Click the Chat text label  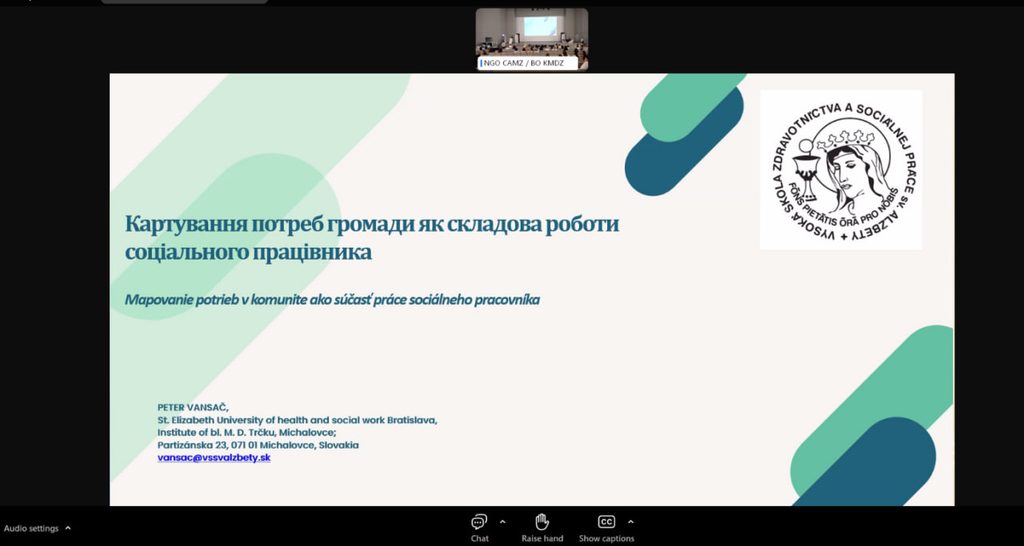[479, 539]
